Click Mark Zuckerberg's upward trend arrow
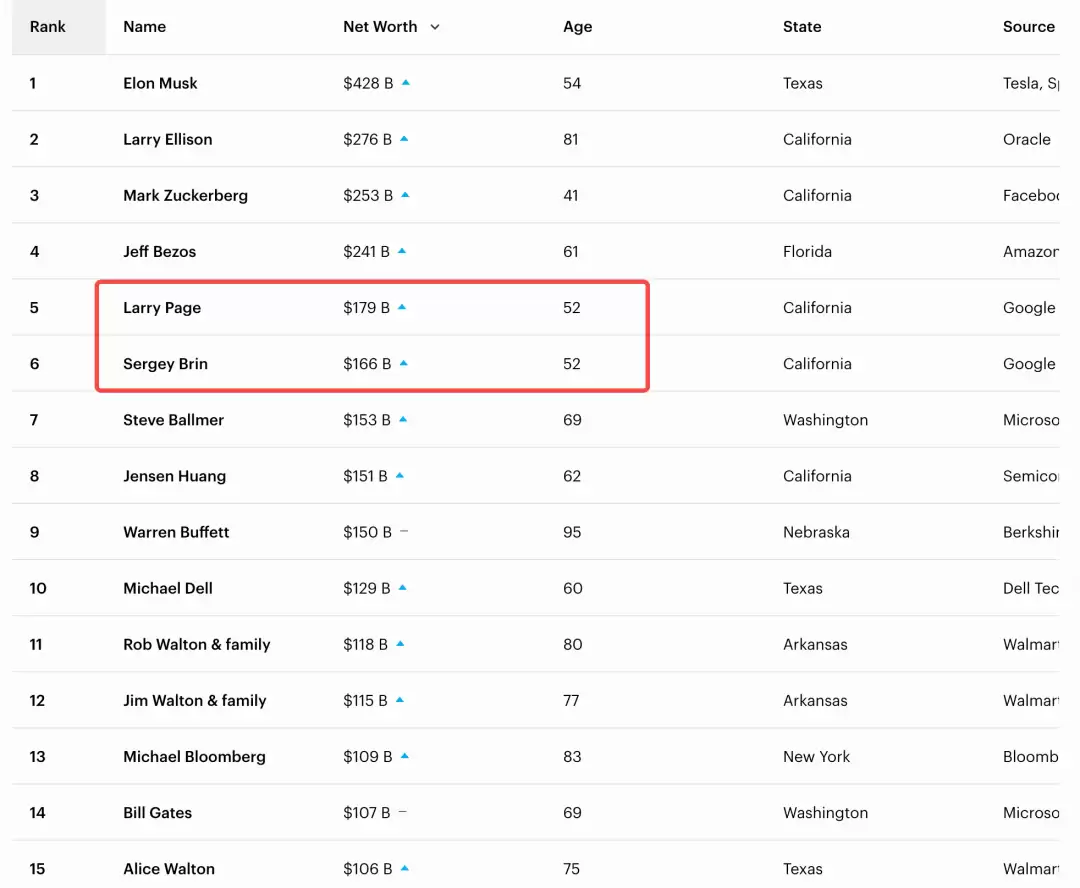The width and height of the screenshot is (1080, 888). tap(405, 195)
